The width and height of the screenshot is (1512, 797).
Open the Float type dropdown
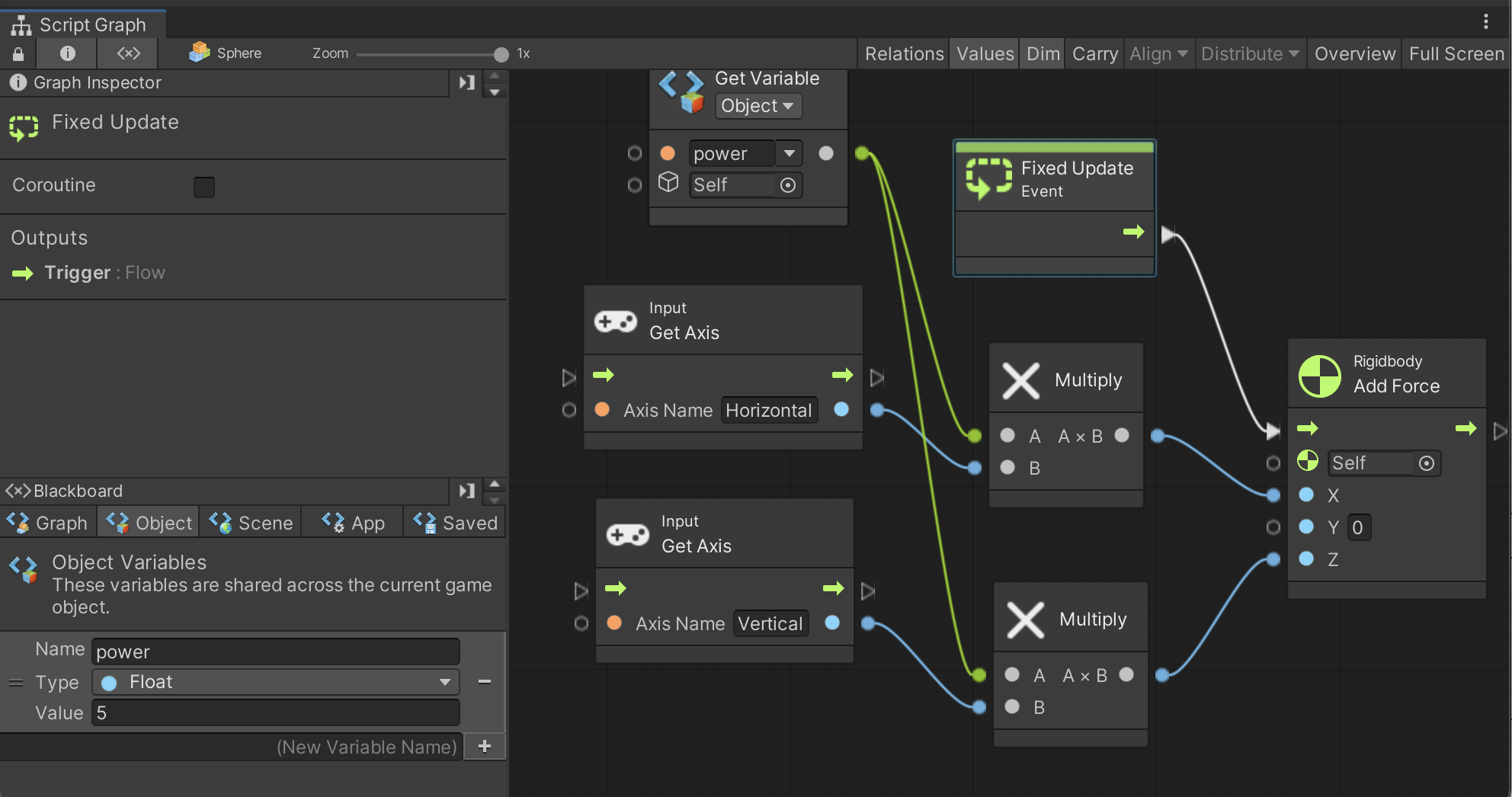275,682
